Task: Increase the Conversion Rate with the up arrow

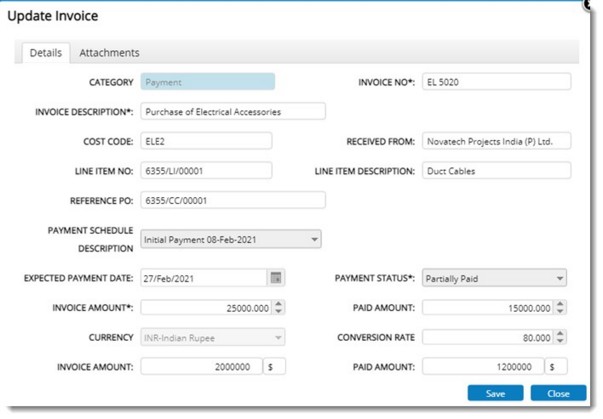Action: coord(560,333)
